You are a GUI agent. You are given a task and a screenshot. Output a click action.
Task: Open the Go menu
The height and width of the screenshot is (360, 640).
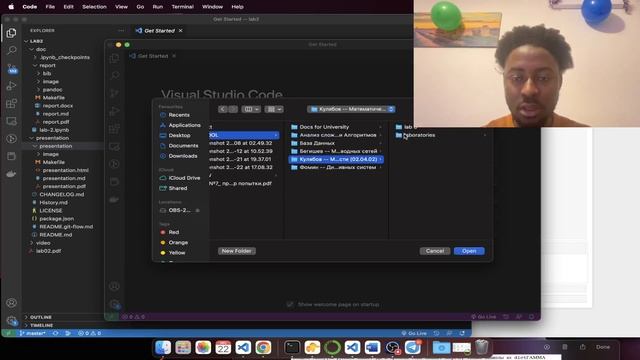click(140, 7)
